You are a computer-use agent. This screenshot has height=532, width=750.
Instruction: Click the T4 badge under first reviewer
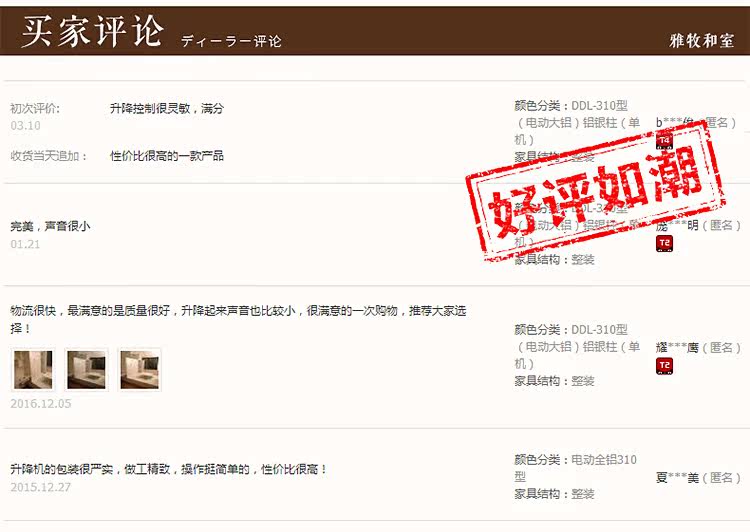[664, 141]
